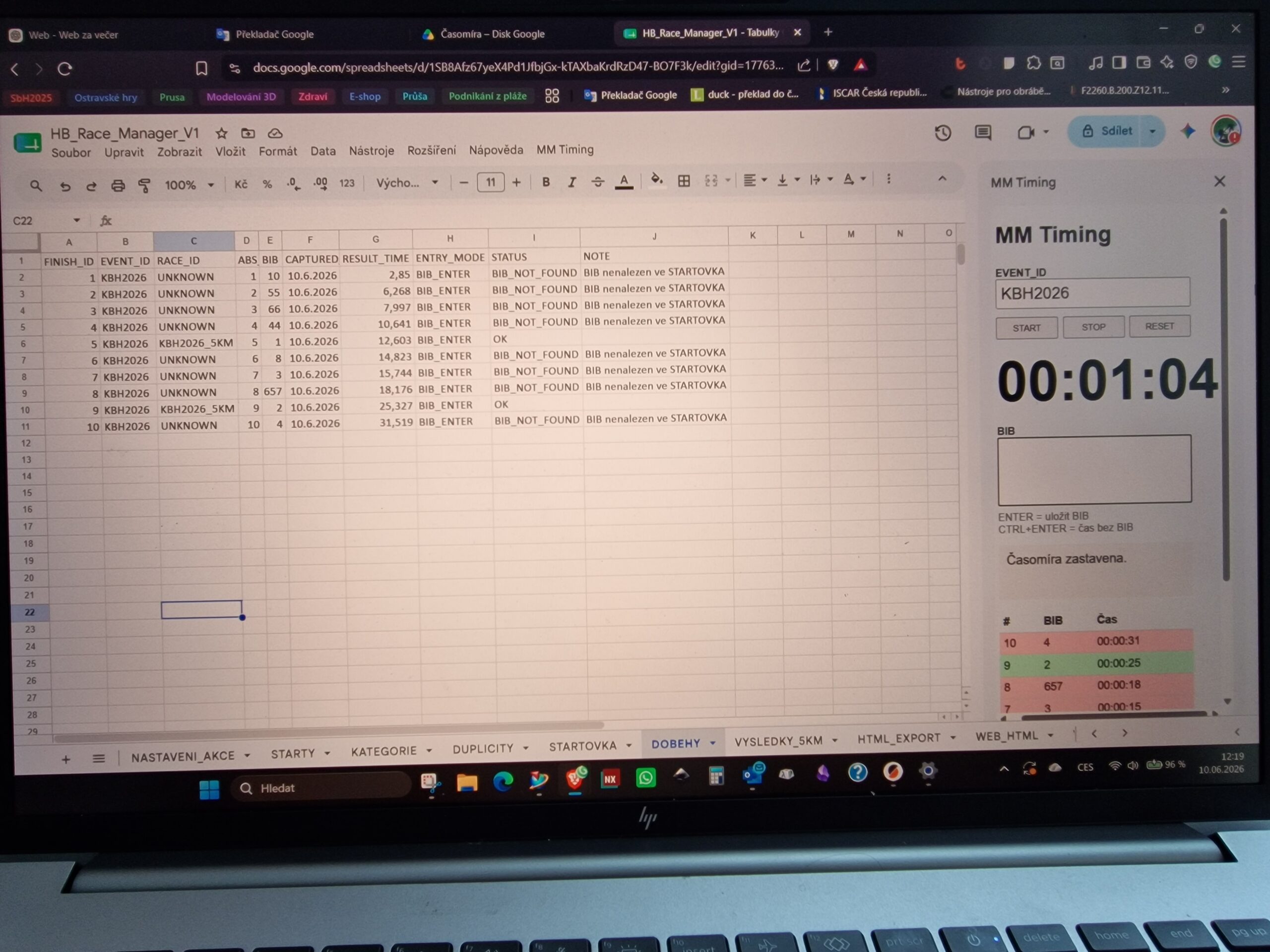This screenshot has height=952, width=1270.
Task: Move the document with folder icon
Action: tap(248, 133)
